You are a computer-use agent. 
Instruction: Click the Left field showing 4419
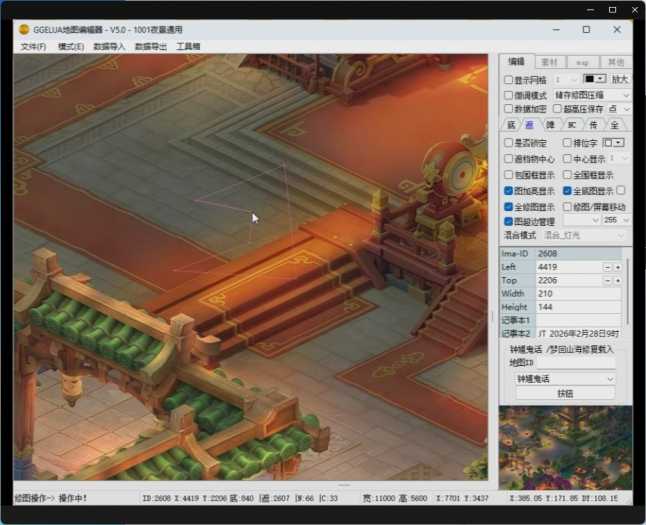[569, 267]
